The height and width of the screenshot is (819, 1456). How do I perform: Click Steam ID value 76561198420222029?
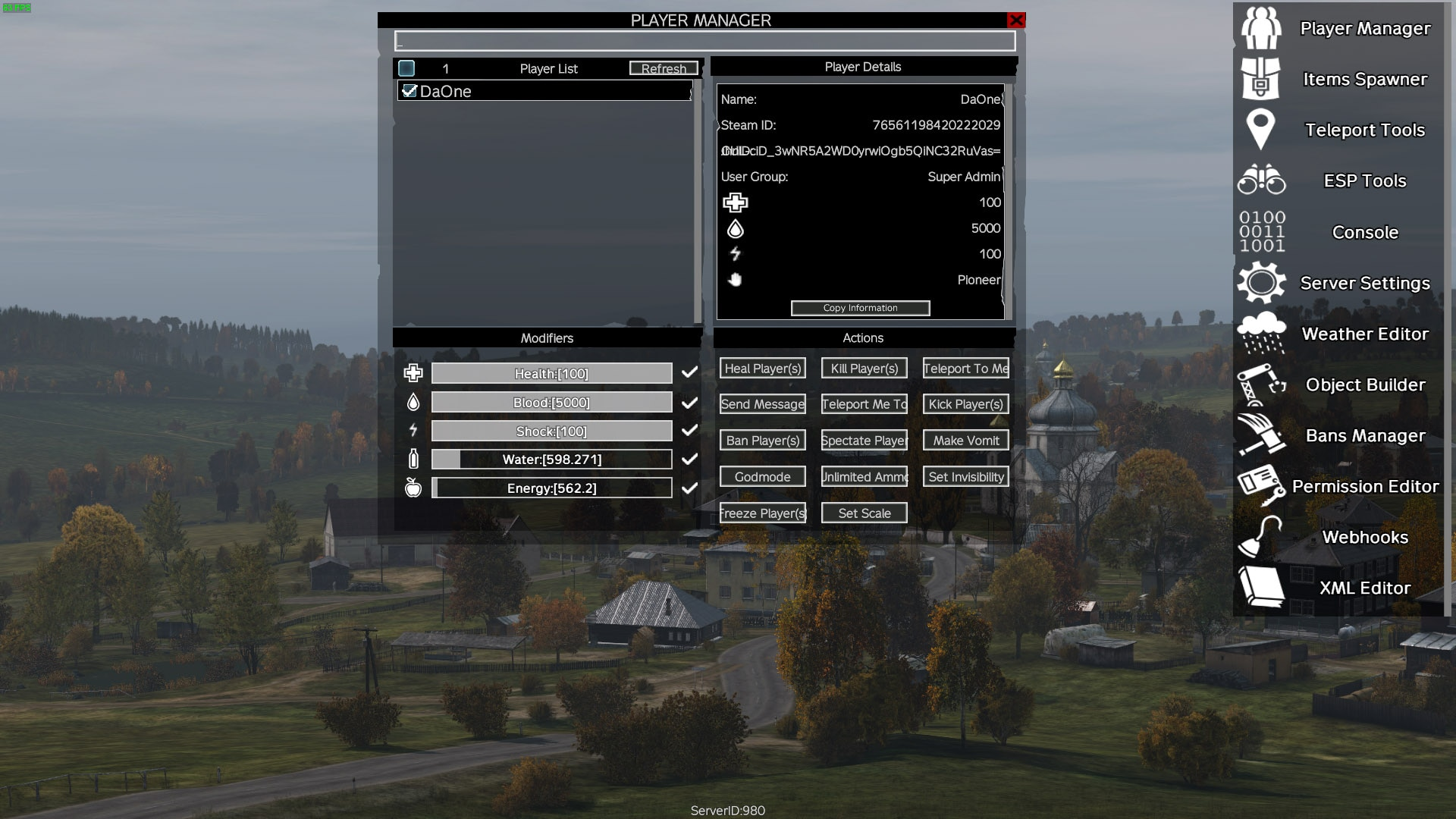936,125
